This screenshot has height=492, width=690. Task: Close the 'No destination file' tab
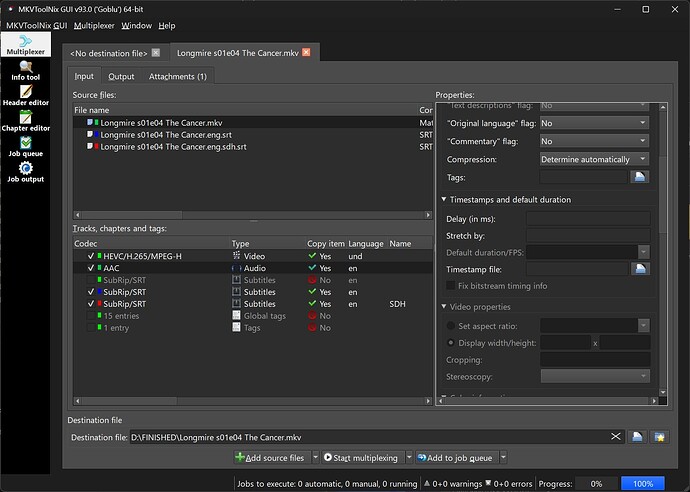[x=156, y=53]
